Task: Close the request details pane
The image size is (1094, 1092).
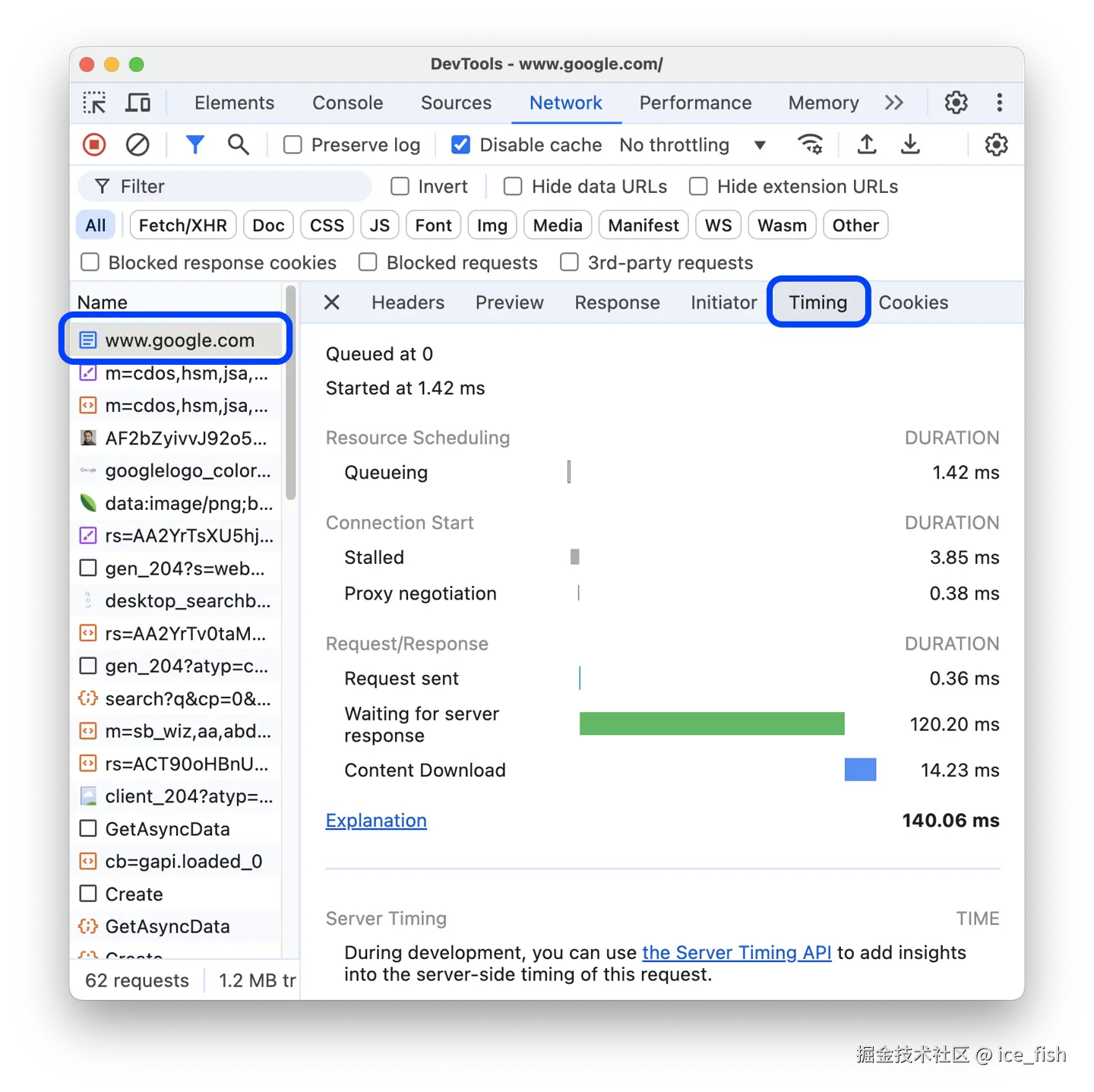Action: (331, 302)
